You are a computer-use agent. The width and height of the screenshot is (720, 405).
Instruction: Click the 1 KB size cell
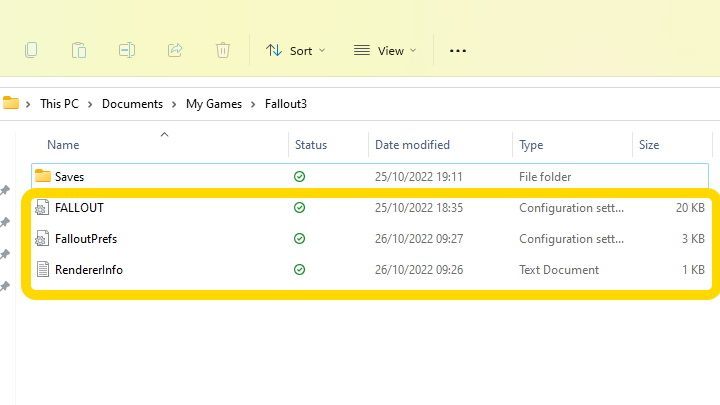pos(693,270)
